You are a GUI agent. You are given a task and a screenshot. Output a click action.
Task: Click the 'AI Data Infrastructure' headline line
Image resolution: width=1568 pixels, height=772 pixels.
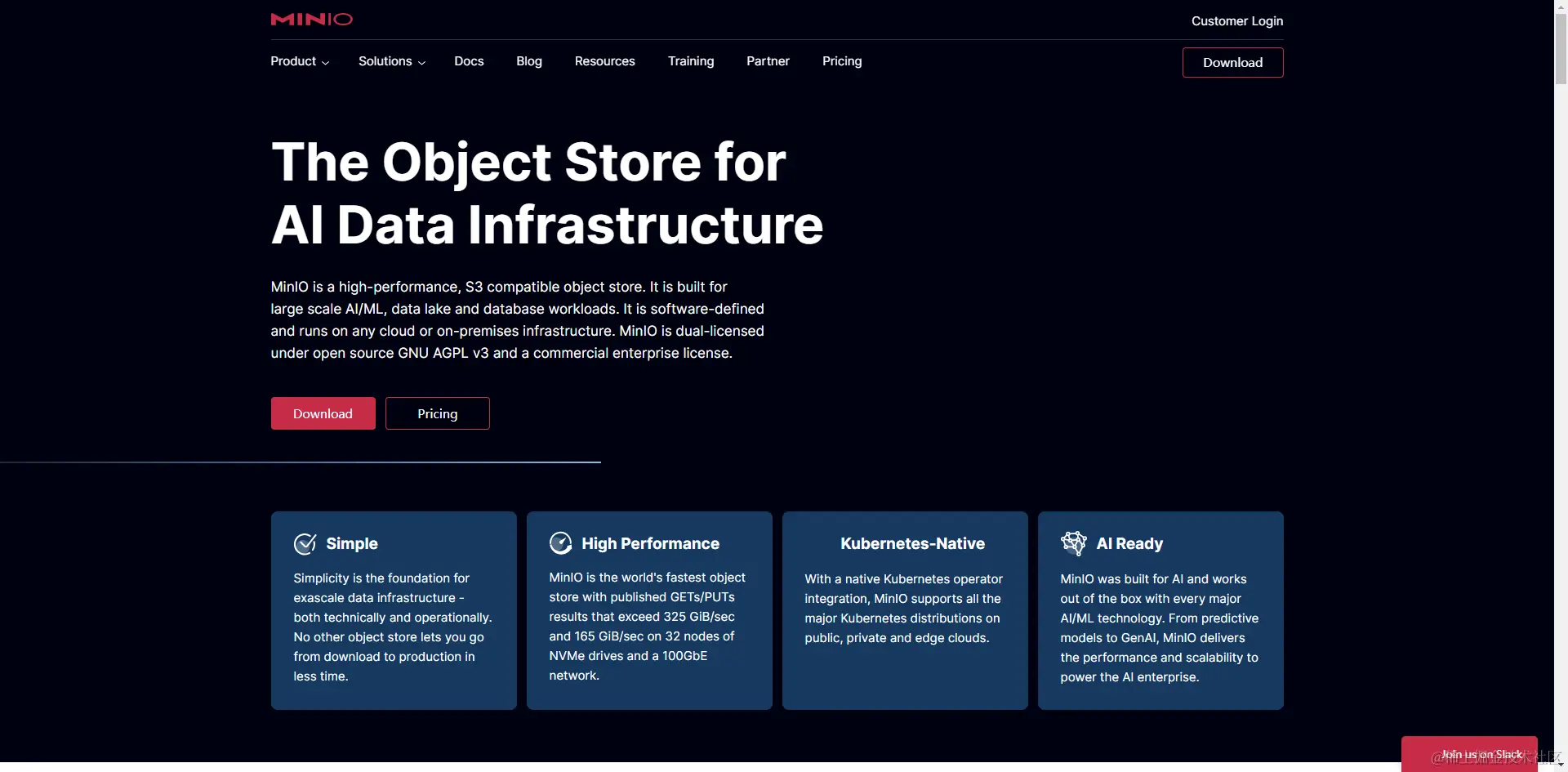coord(547,225)
